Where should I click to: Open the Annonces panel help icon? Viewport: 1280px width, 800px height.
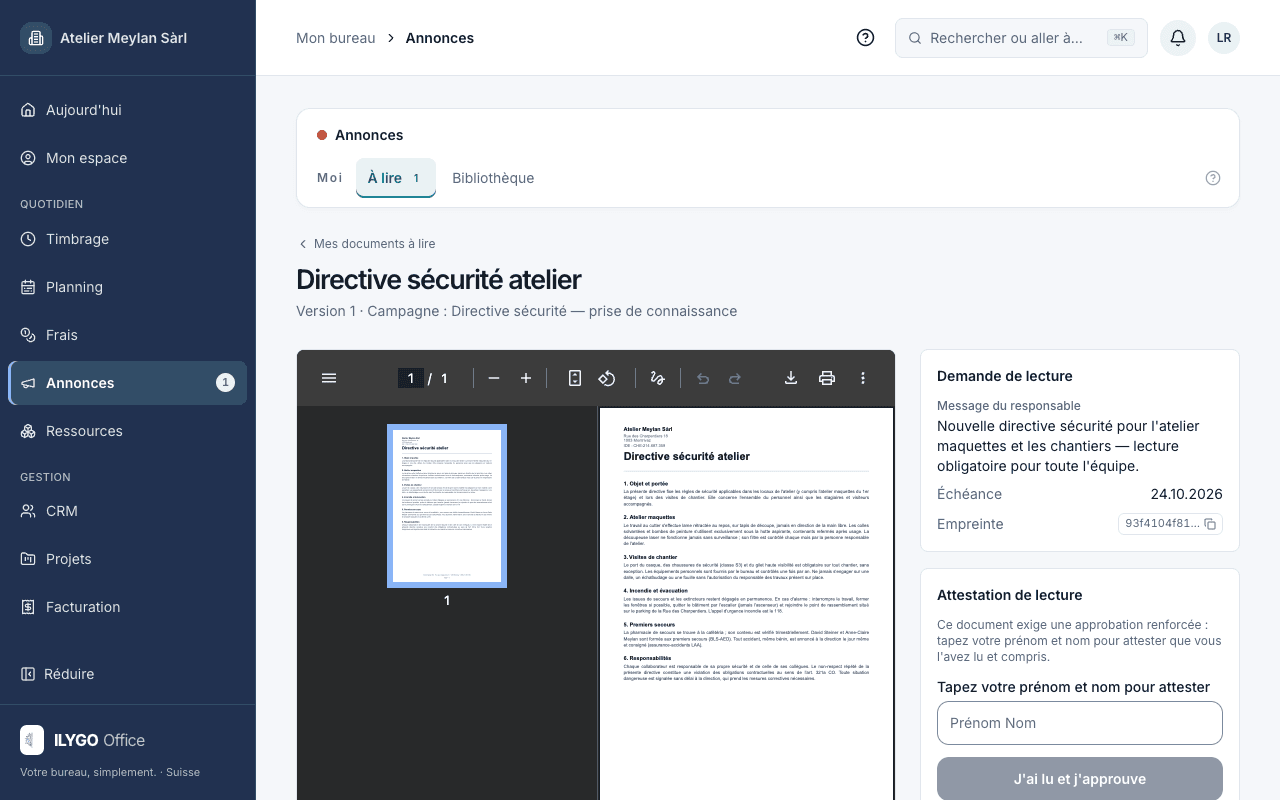pos(1213,178)
